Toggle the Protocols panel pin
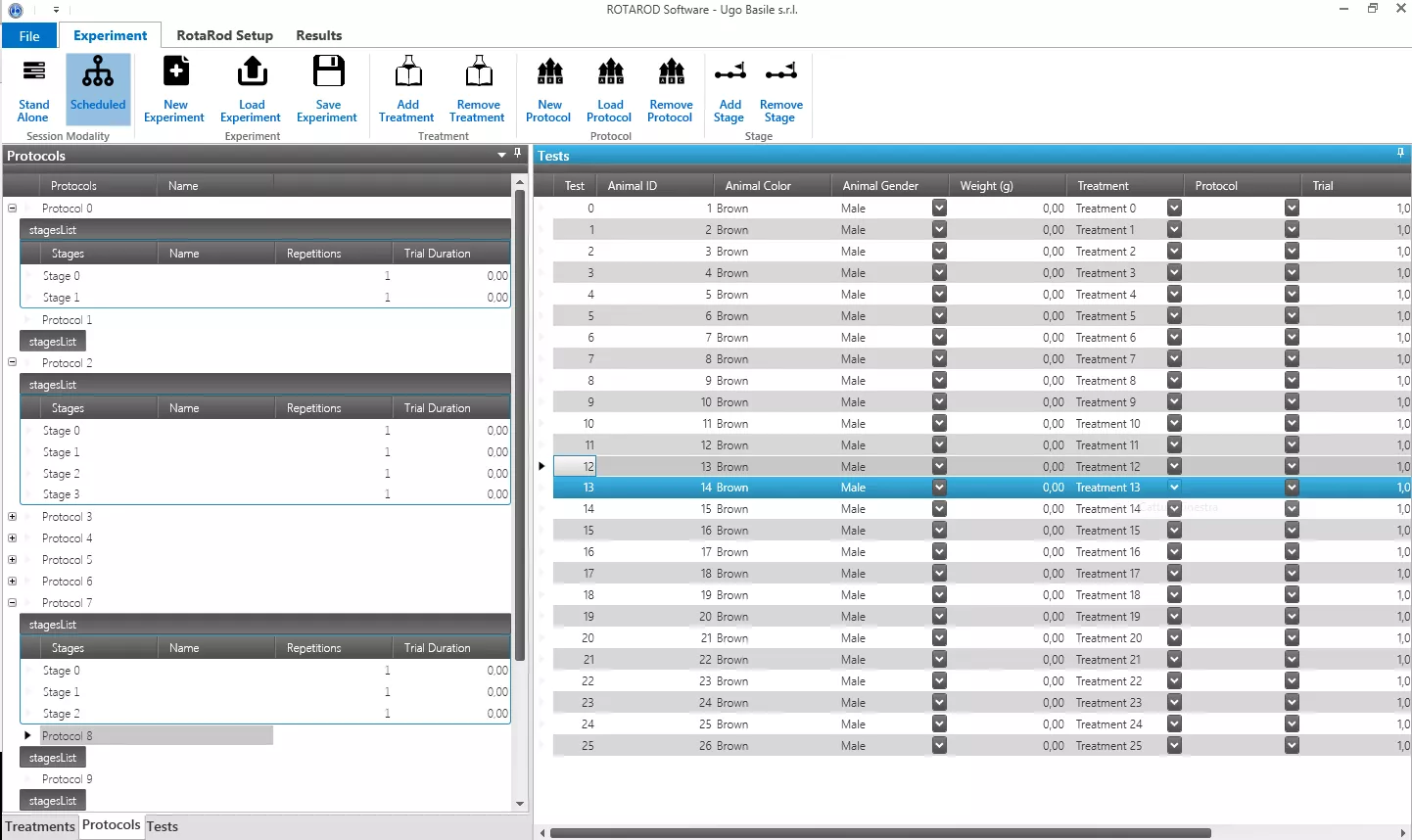 pyautogui.click(x=517, y=153)
